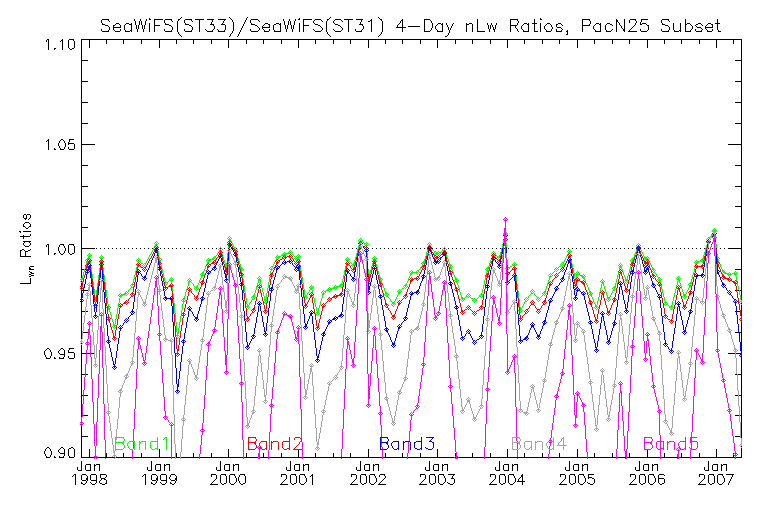Click the y-axis value 0.90

coord(60,452)
